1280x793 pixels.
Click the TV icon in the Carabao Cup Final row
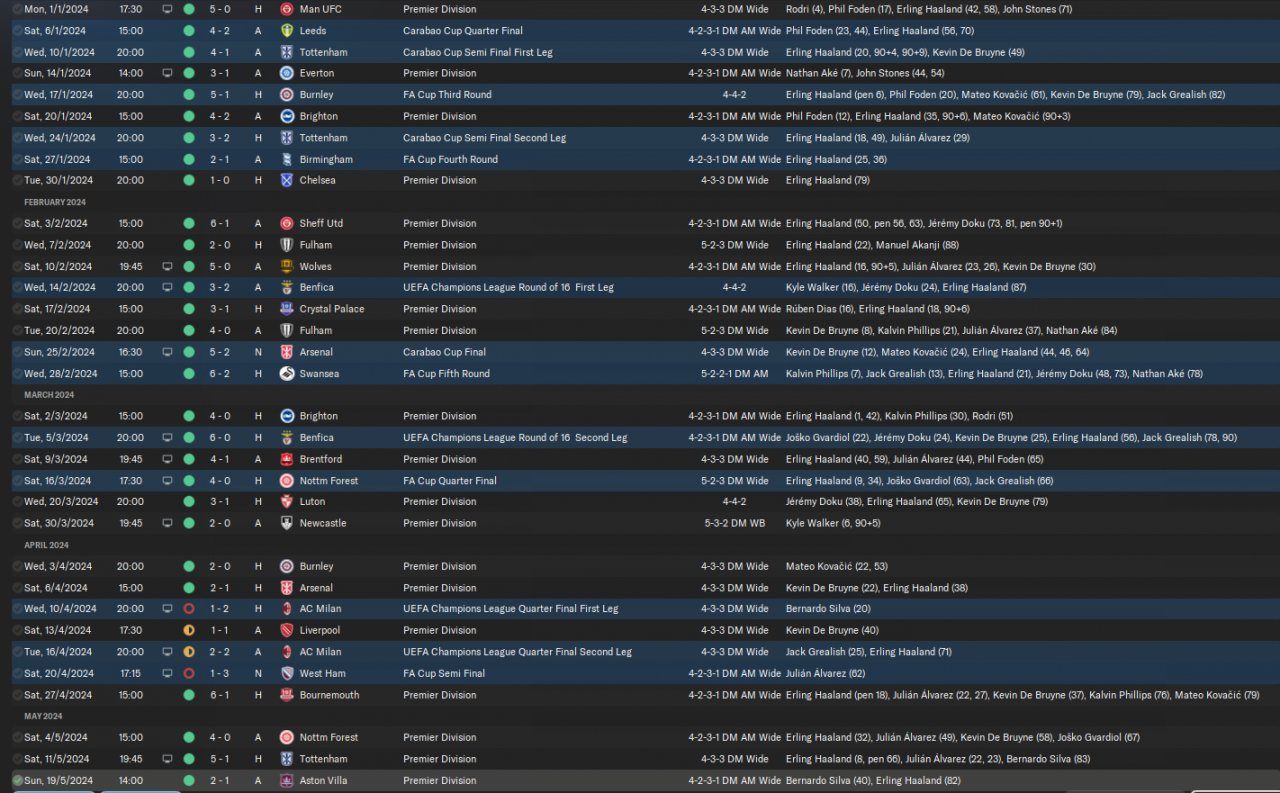(167, 352)
